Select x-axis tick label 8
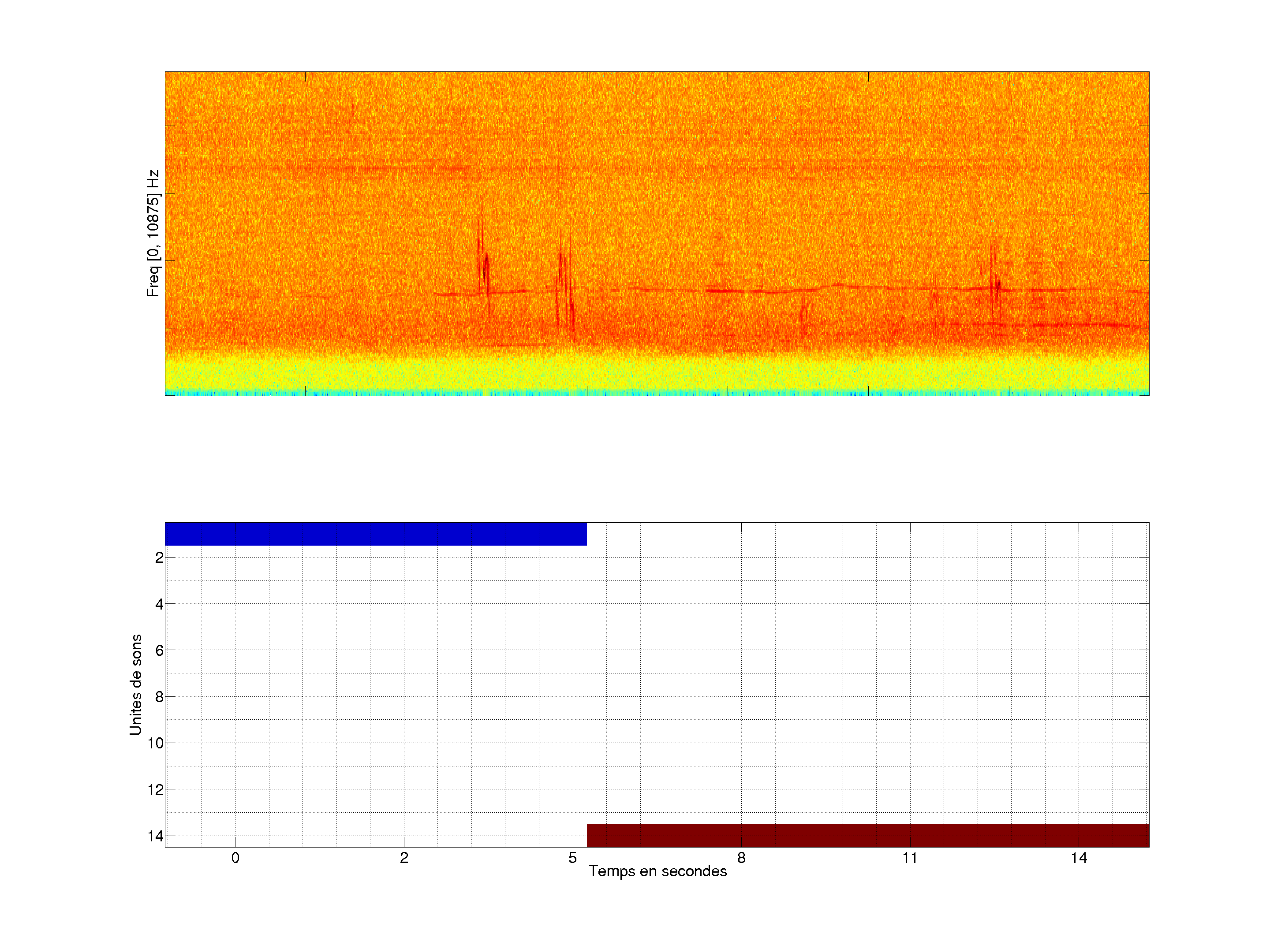Screen dimensions: 1270x952 click(741, 858)
